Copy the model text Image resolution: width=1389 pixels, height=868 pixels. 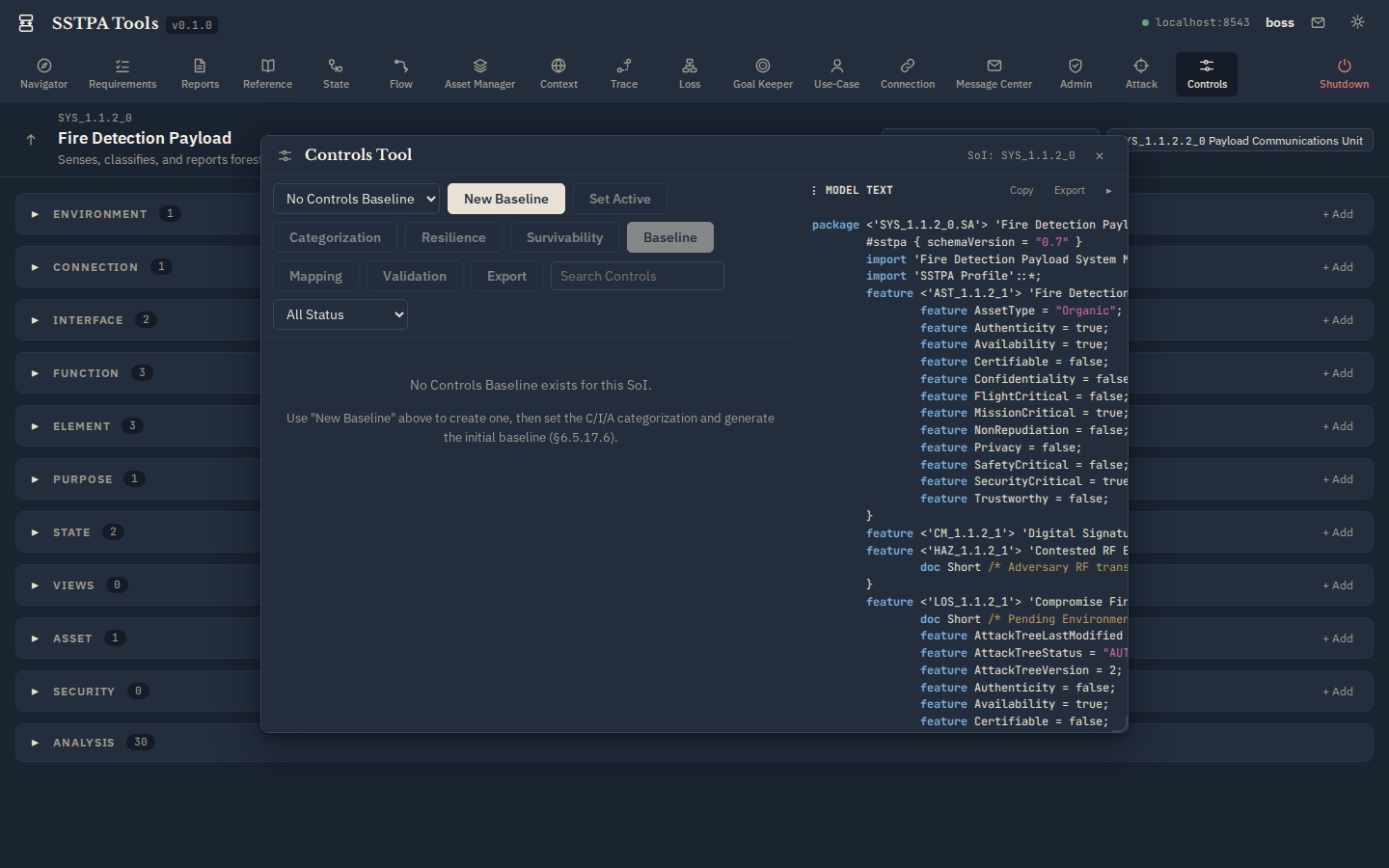[1021, 190]
